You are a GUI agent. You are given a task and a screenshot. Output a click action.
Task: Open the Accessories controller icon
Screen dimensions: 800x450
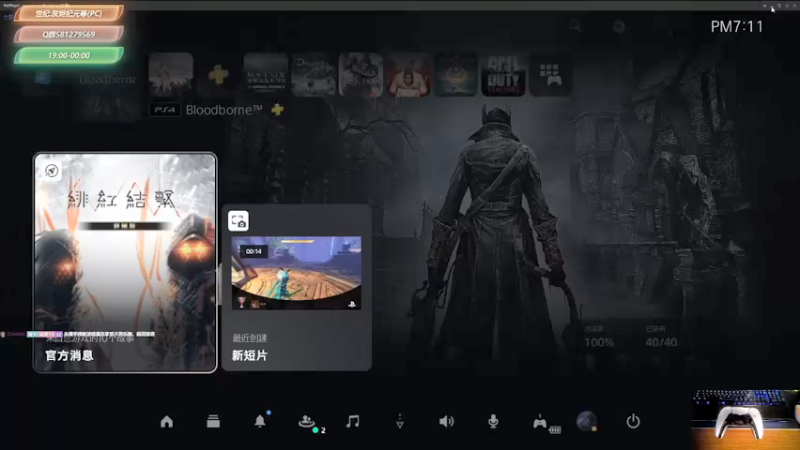540,422
